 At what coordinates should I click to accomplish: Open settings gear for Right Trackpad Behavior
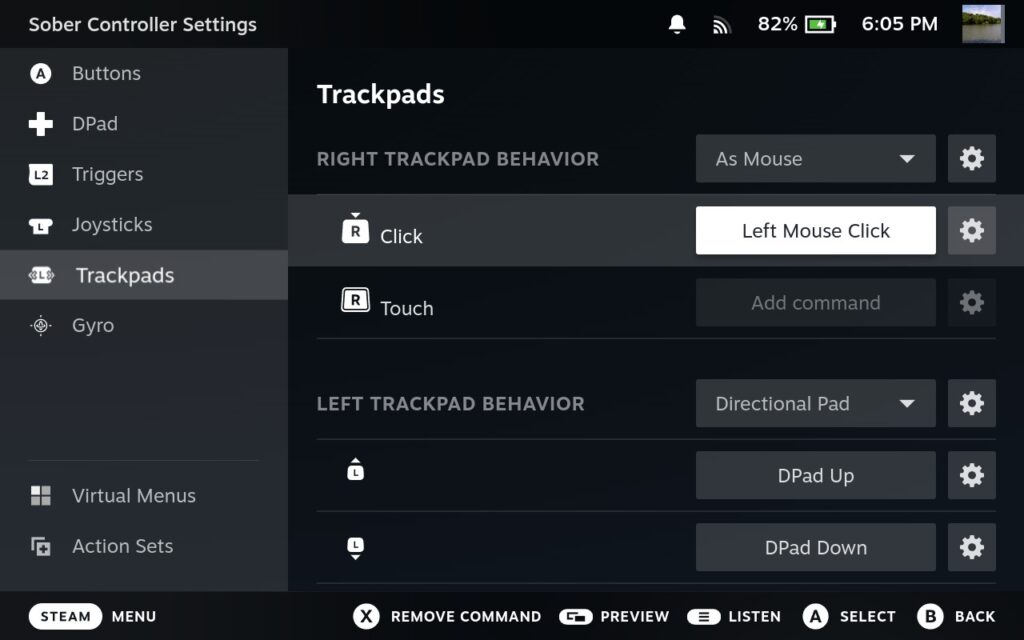click(971, 159)
